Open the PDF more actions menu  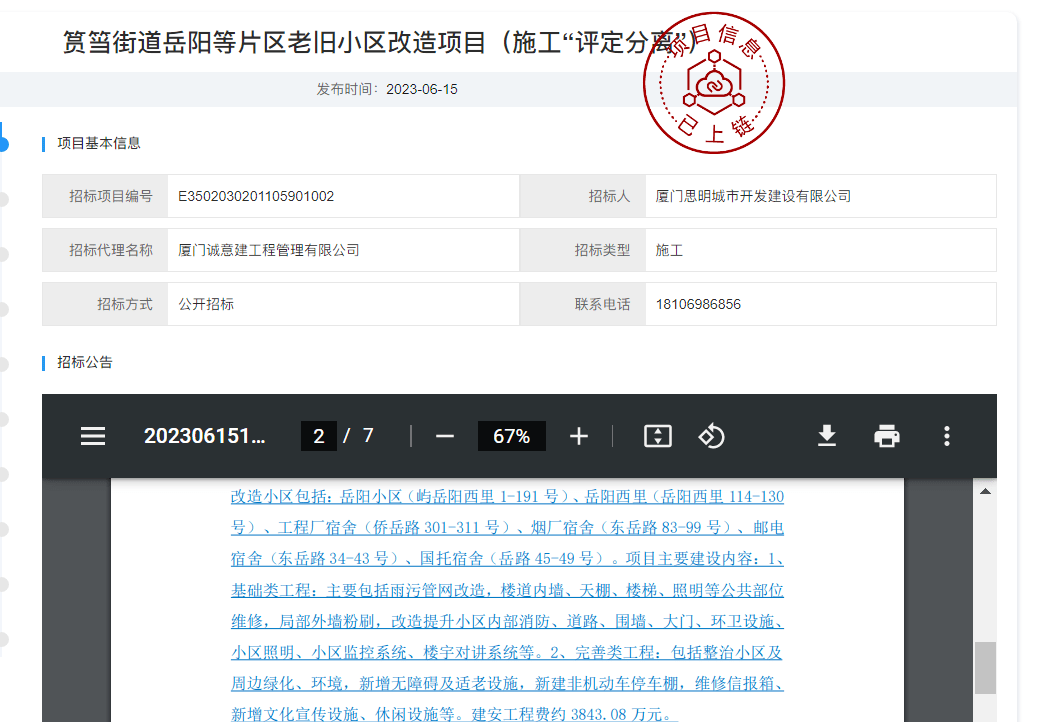[946, 436]
